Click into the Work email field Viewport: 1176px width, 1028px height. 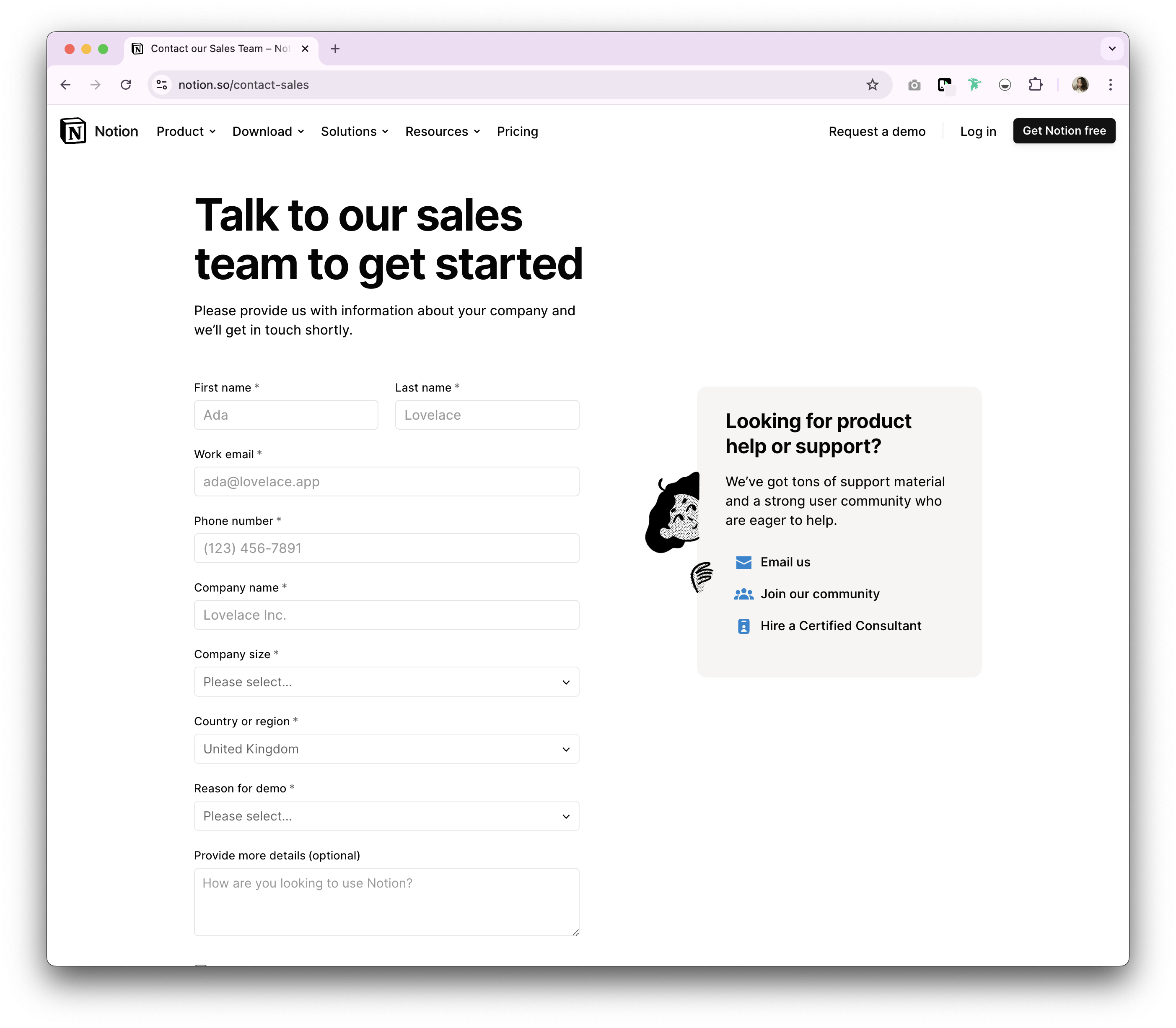tap(386, 482)
